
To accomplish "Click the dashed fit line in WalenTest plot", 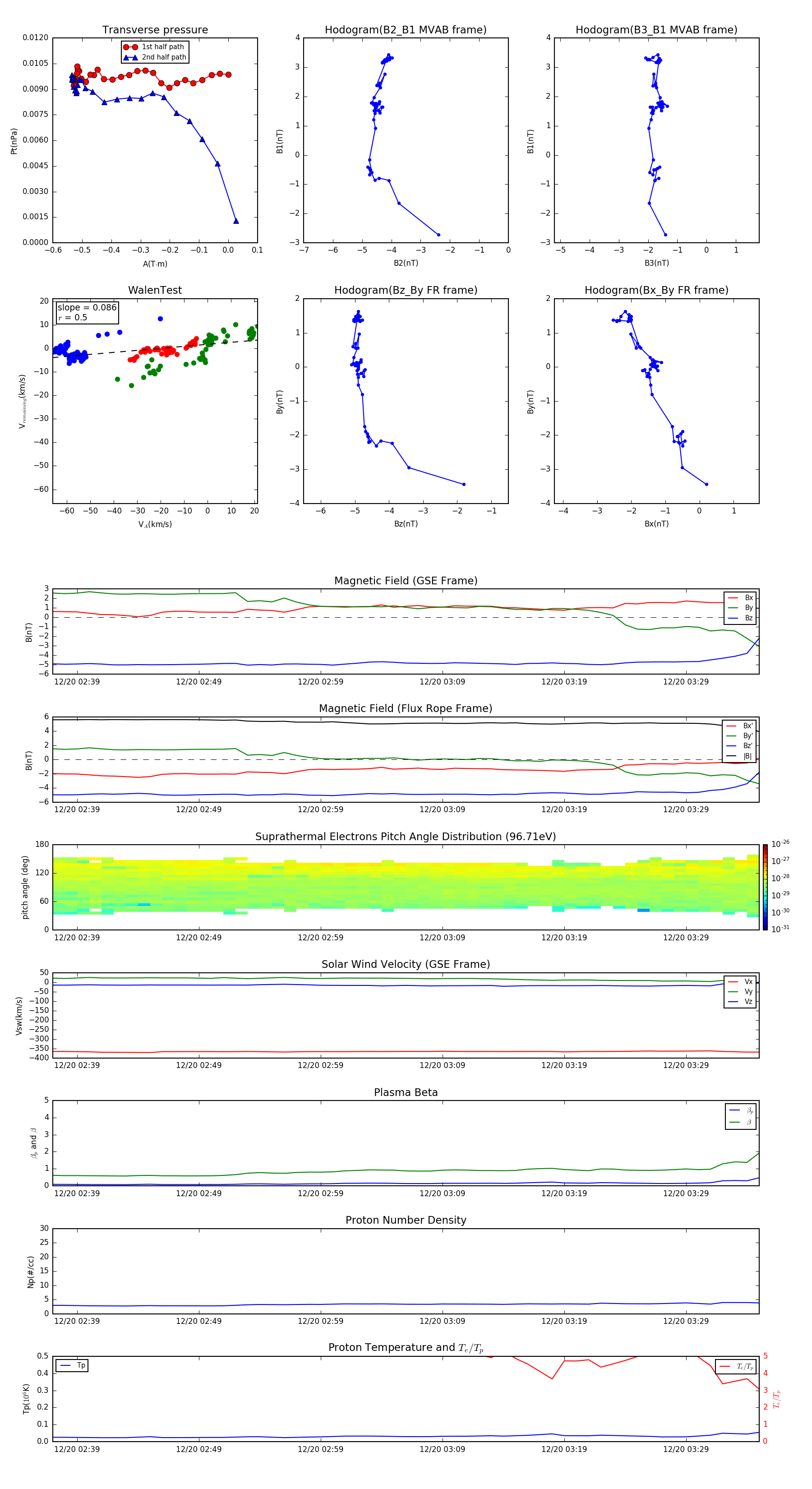I will [155, 348].
